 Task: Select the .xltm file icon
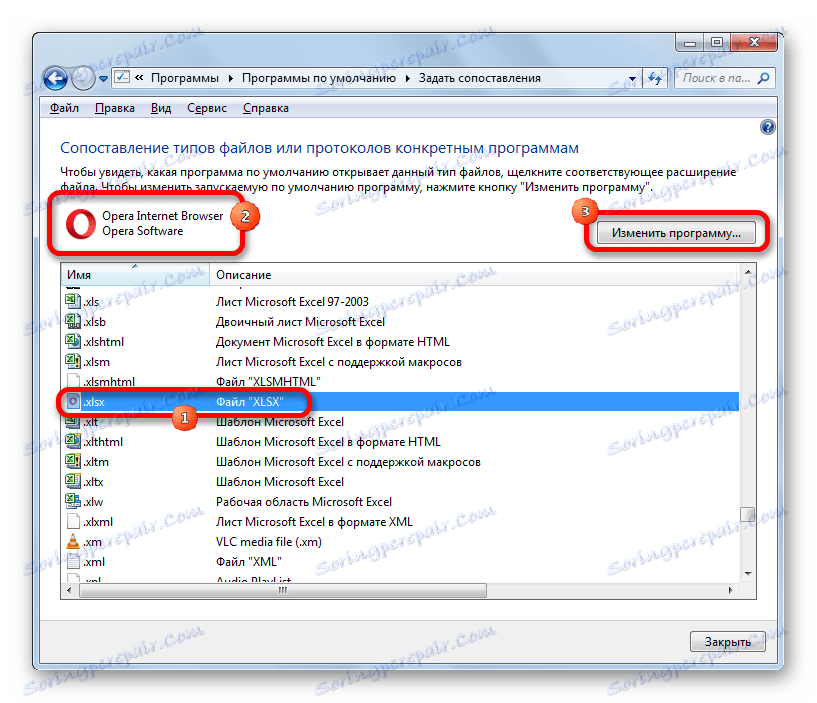click(x=72, y=461)
